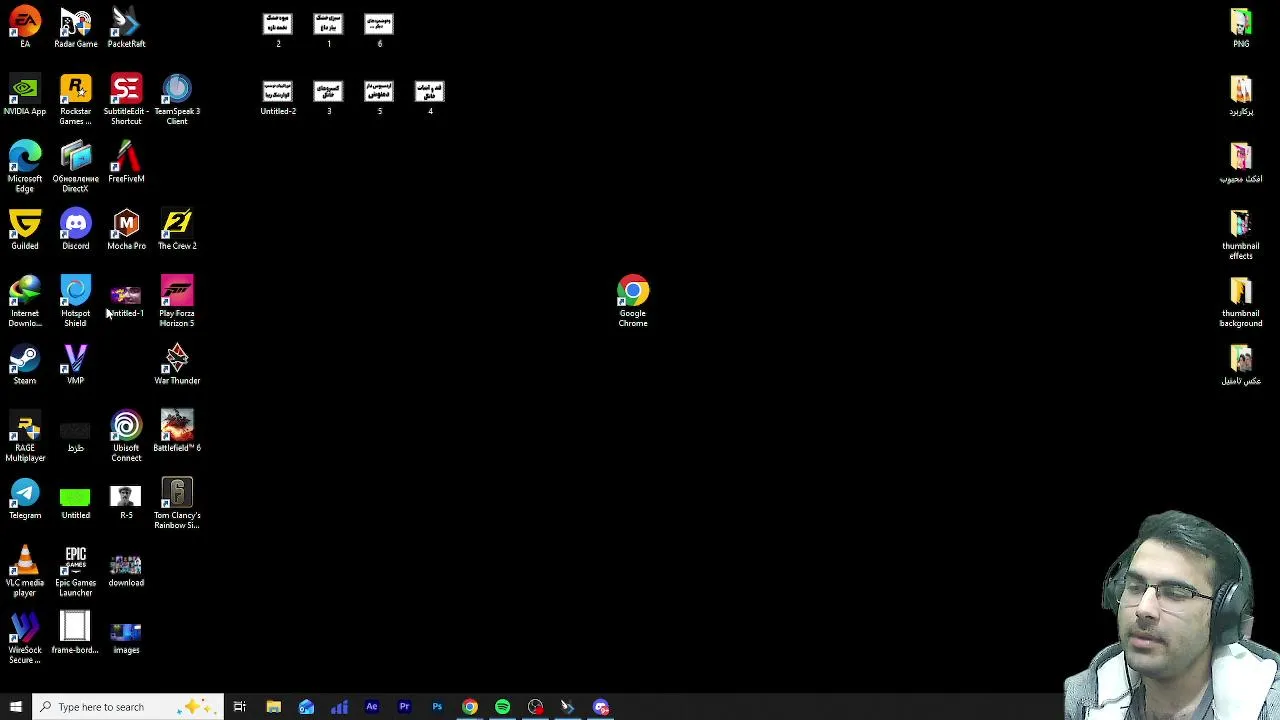Select the WireSock Secure icon
Viewport: 1280px width, 720px height.
pos(25,636)
